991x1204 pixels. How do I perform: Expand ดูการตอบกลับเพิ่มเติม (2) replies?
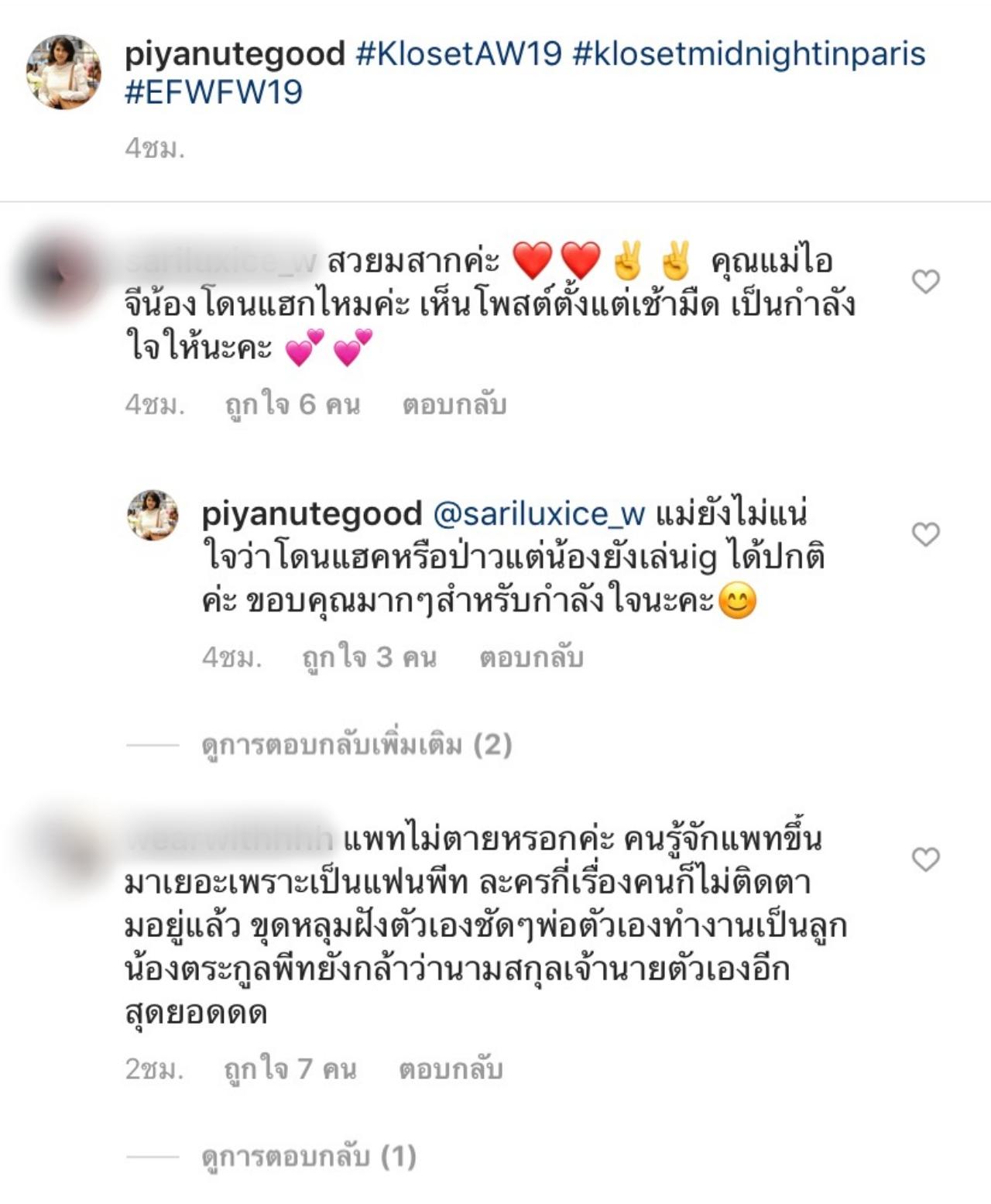(357, 745)
